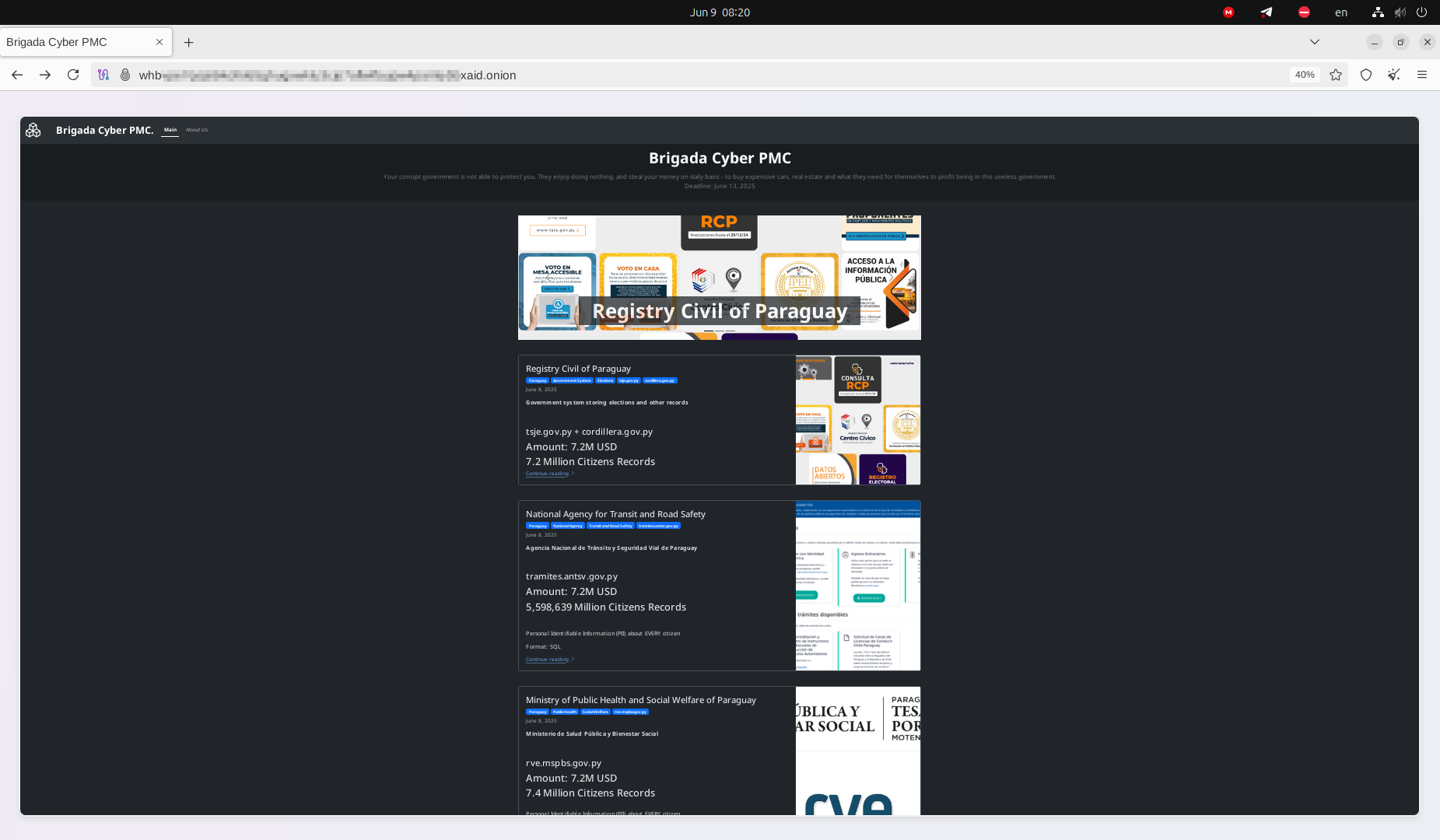Click the Paraguay tag on Public Health post
Image resolution: width=1440 pixels, height=840 pixels.
(x=538, y=712)
